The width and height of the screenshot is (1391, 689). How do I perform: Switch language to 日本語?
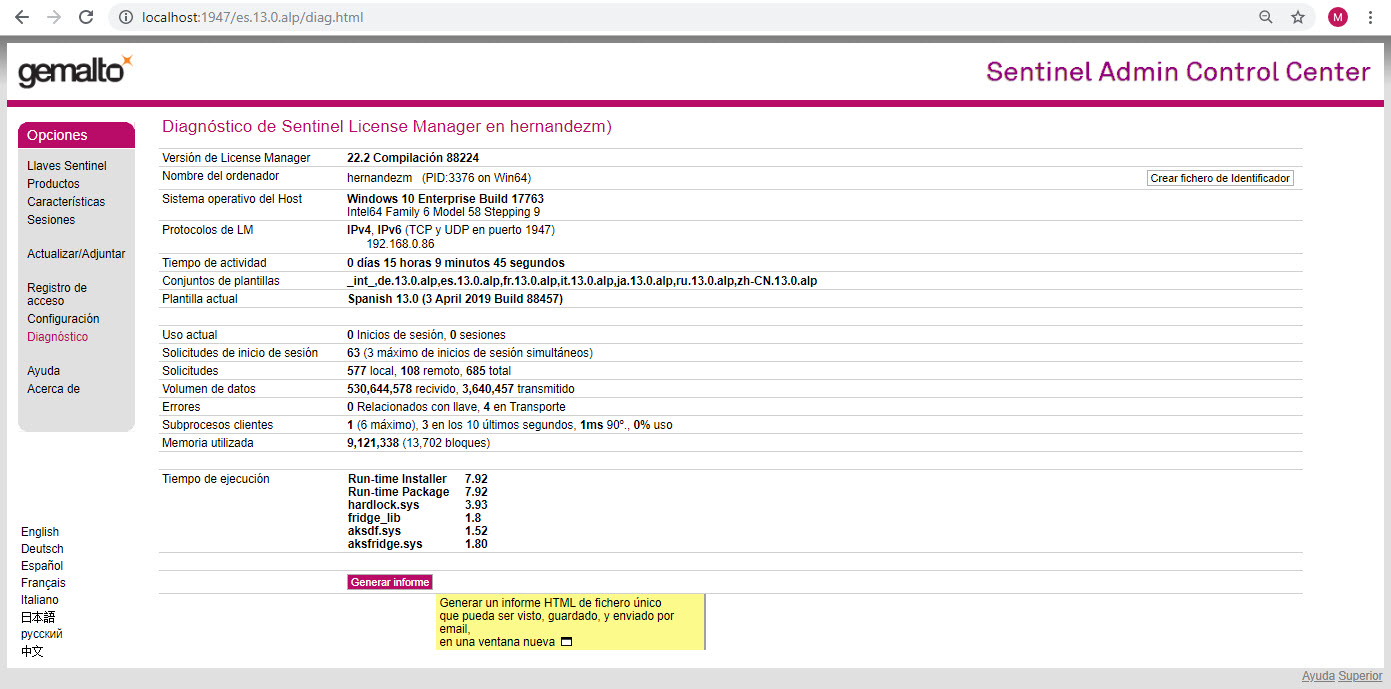click(x=38, y=617)
